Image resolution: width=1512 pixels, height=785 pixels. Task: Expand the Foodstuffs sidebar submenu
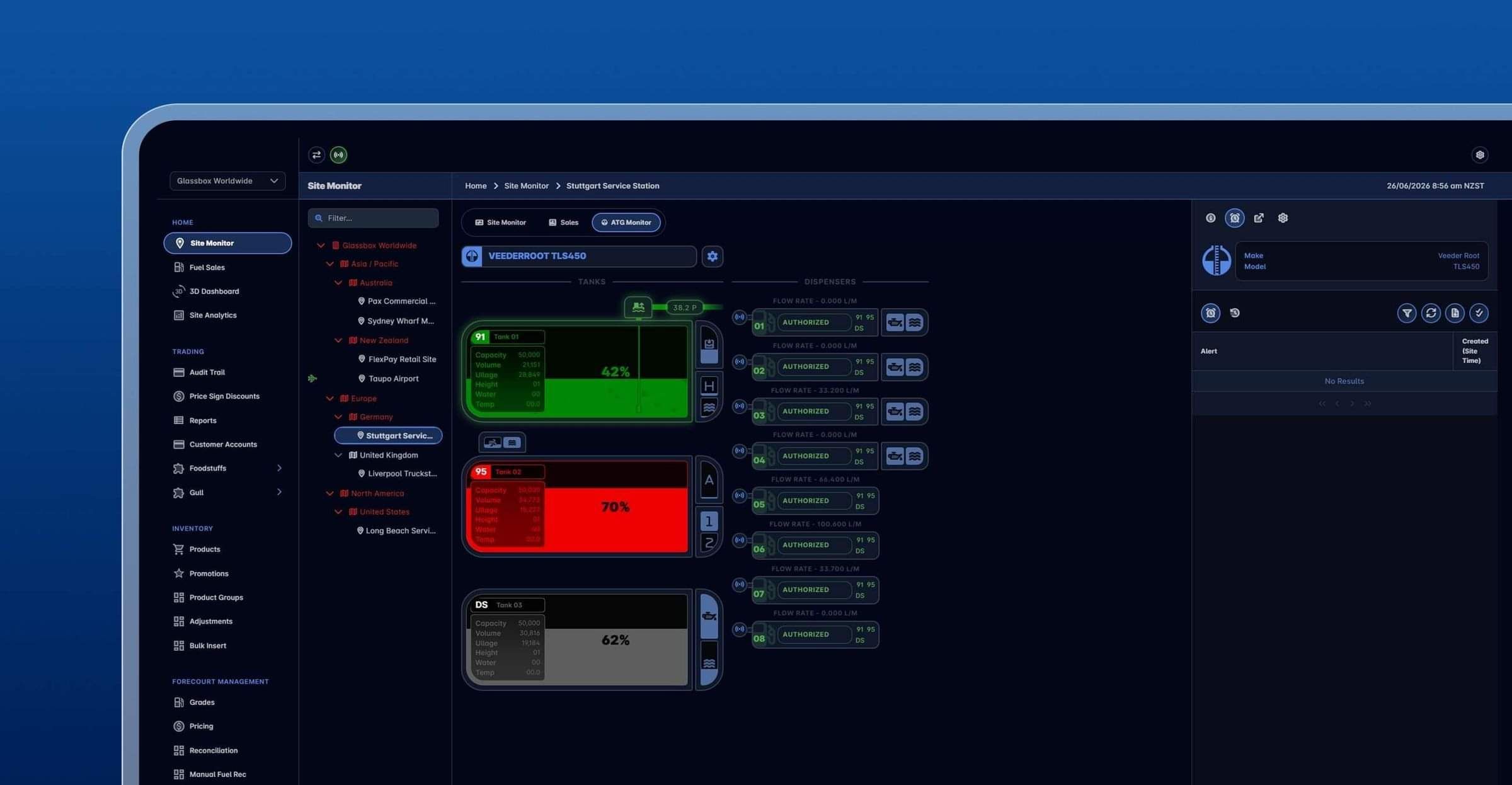click(279, 468)
